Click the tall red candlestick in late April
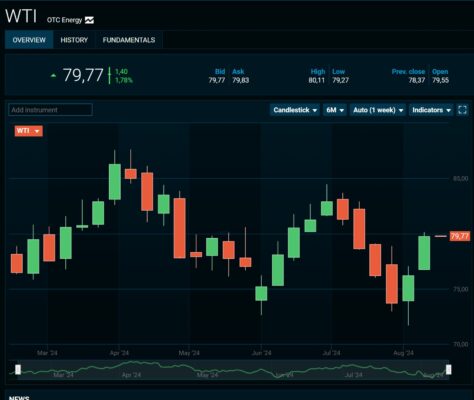 pos(180,228)
